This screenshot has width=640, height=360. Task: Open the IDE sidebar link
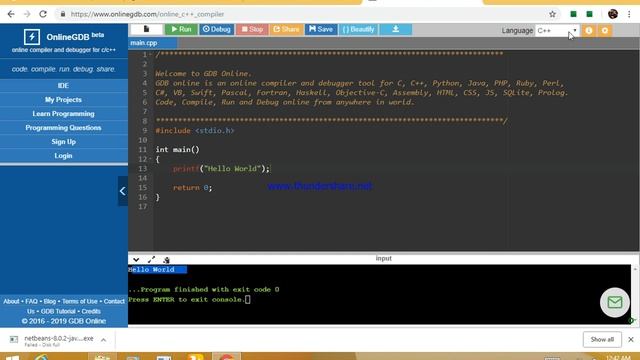coord(63,85)
